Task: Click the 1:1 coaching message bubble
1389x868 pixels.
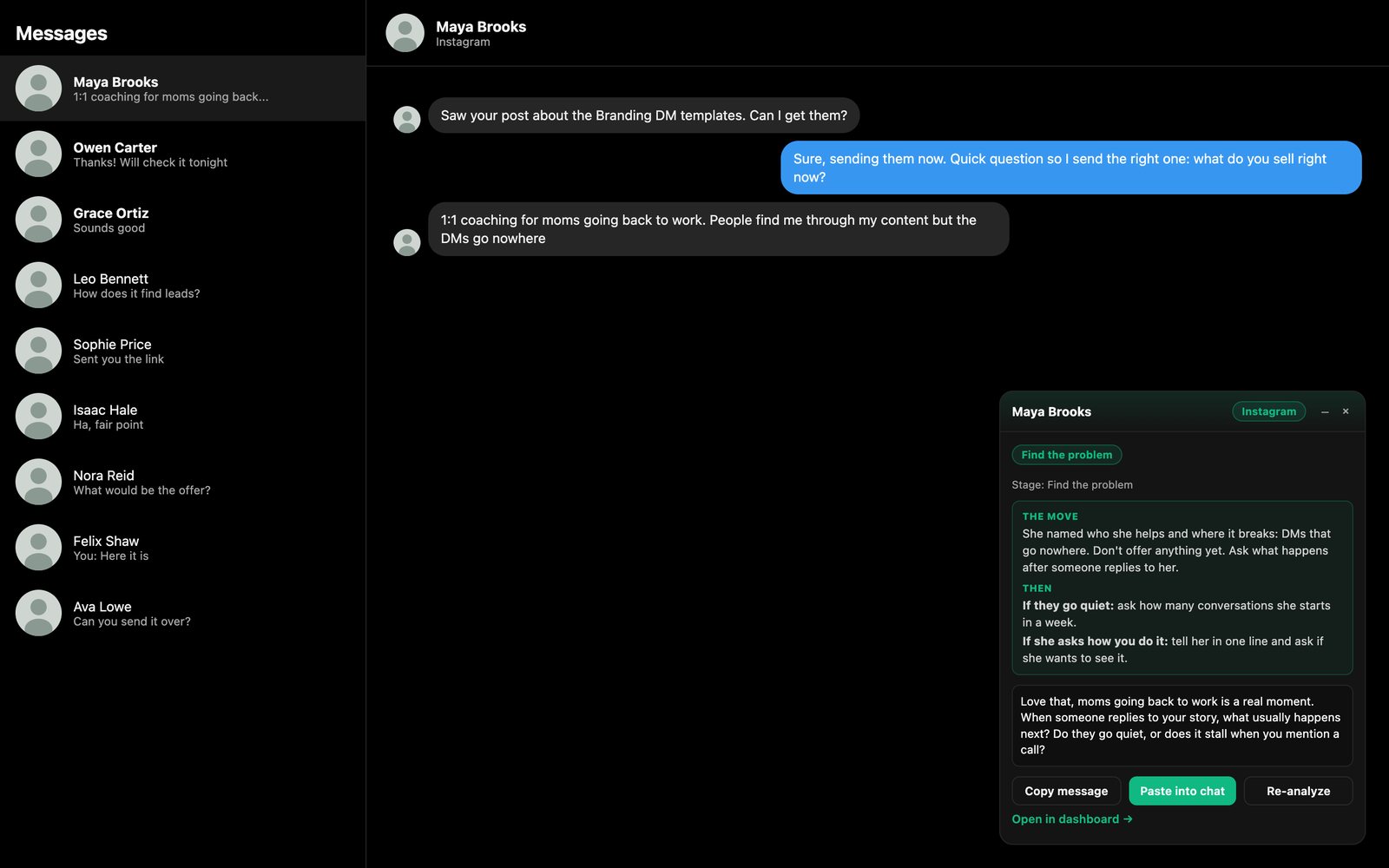Action: pos(718,229)
